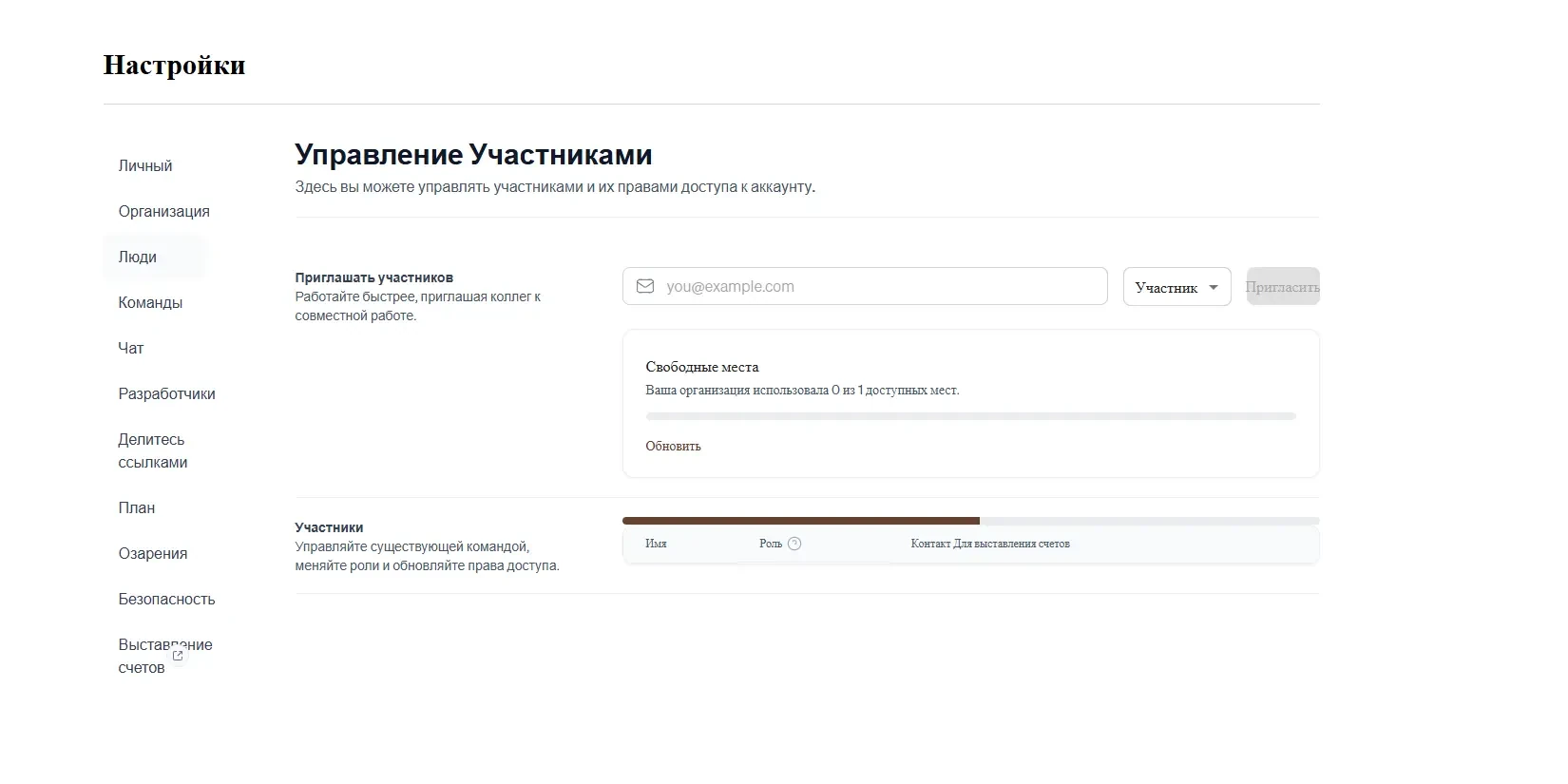1568x784 pixels.
Task: Click external link icon beside Выставление счетов
Action: click(178, 656)
